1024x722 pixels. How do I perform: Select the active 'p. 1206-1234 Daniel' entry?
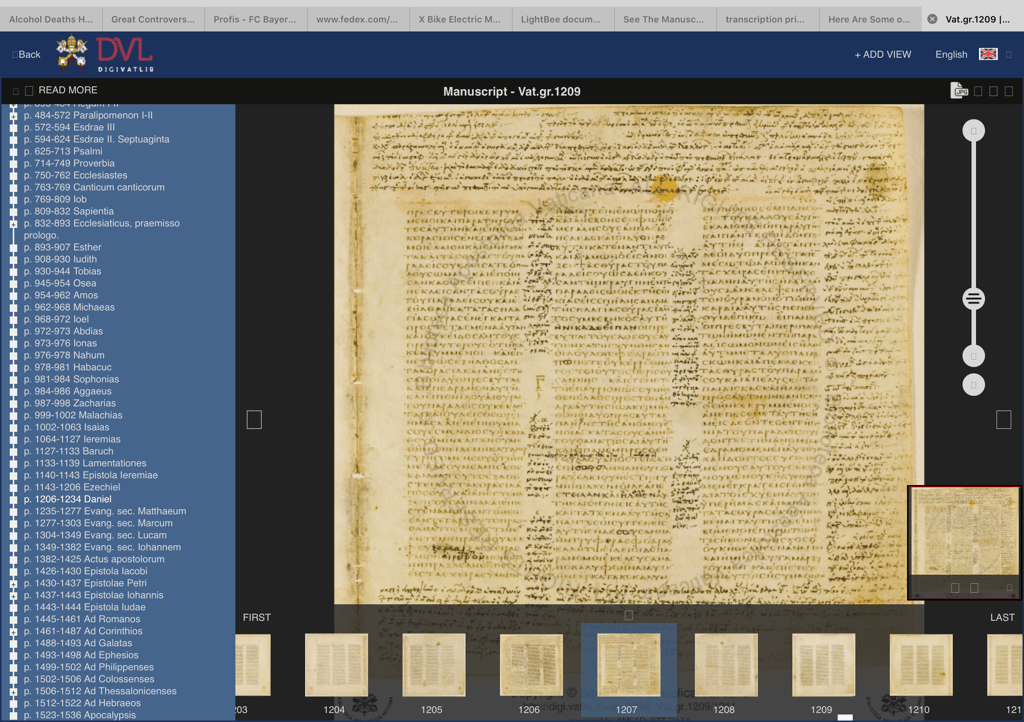point(67,499)
